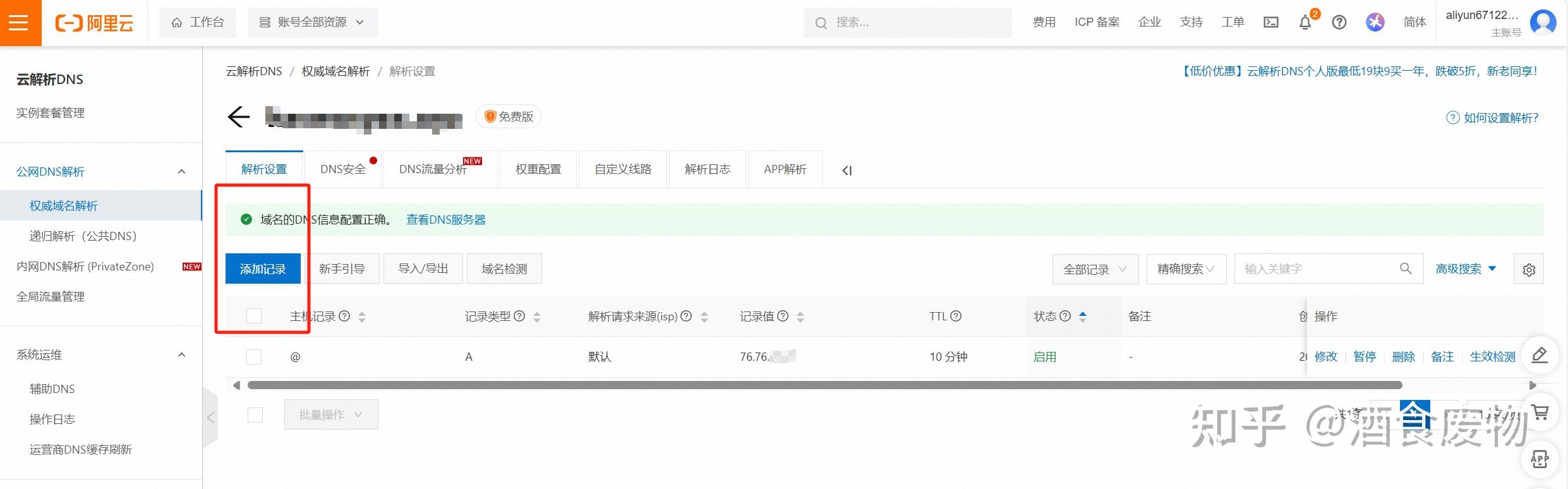This screenshot has height=489, width=1568.
Task: Collapse the 系统运维 section
Action: coord(182,355)
